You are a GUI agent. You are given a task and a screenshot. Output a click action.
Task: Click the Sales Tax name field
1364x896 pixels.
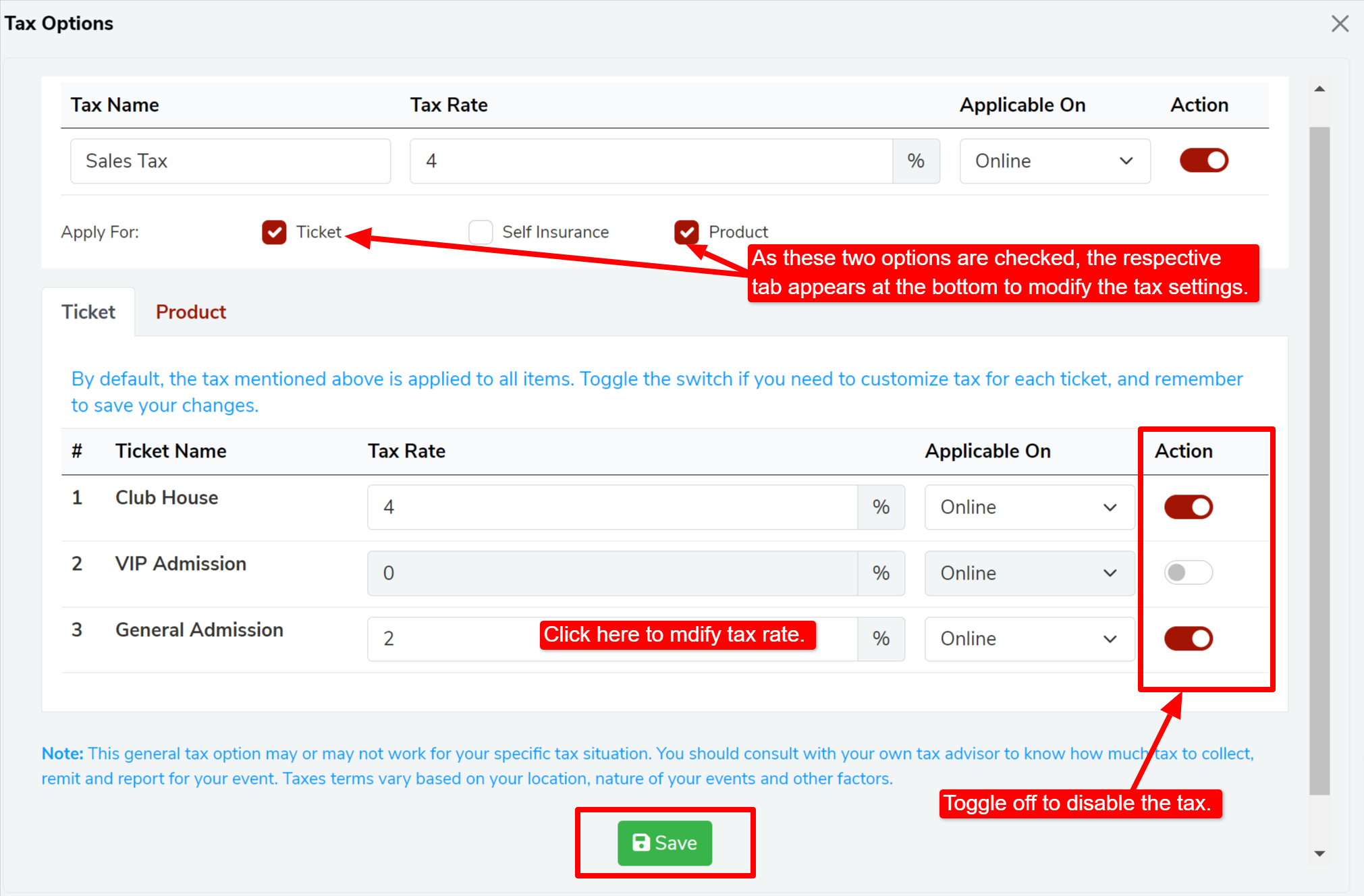pos(230,161)
